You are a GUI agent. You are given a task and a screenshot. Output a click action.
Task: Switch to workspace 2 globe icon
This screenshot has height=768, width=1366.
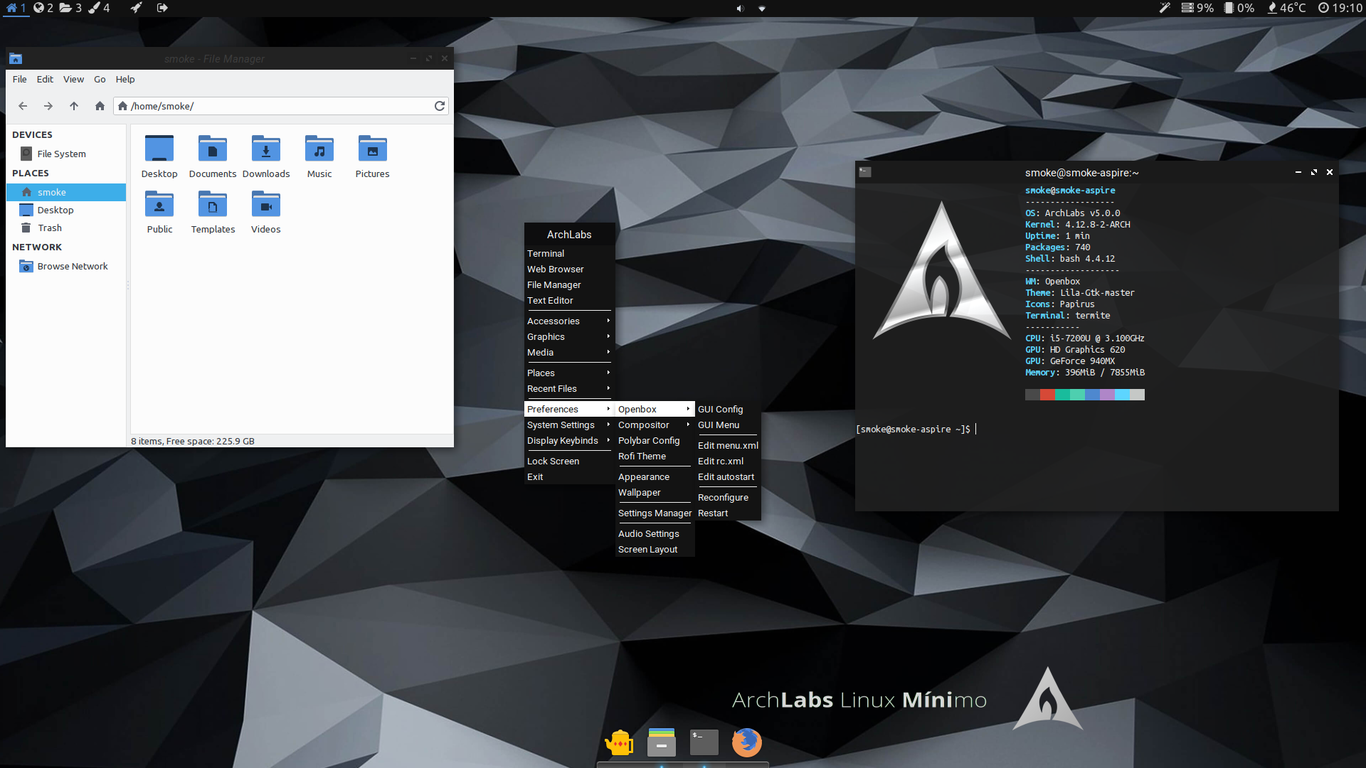[38, 7]
